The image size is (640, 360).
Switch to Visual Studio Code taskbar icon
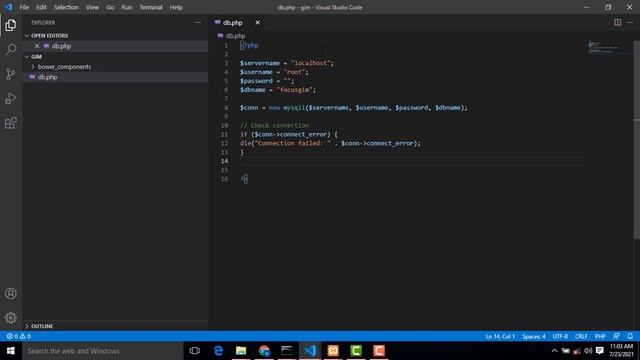point(310,351)
